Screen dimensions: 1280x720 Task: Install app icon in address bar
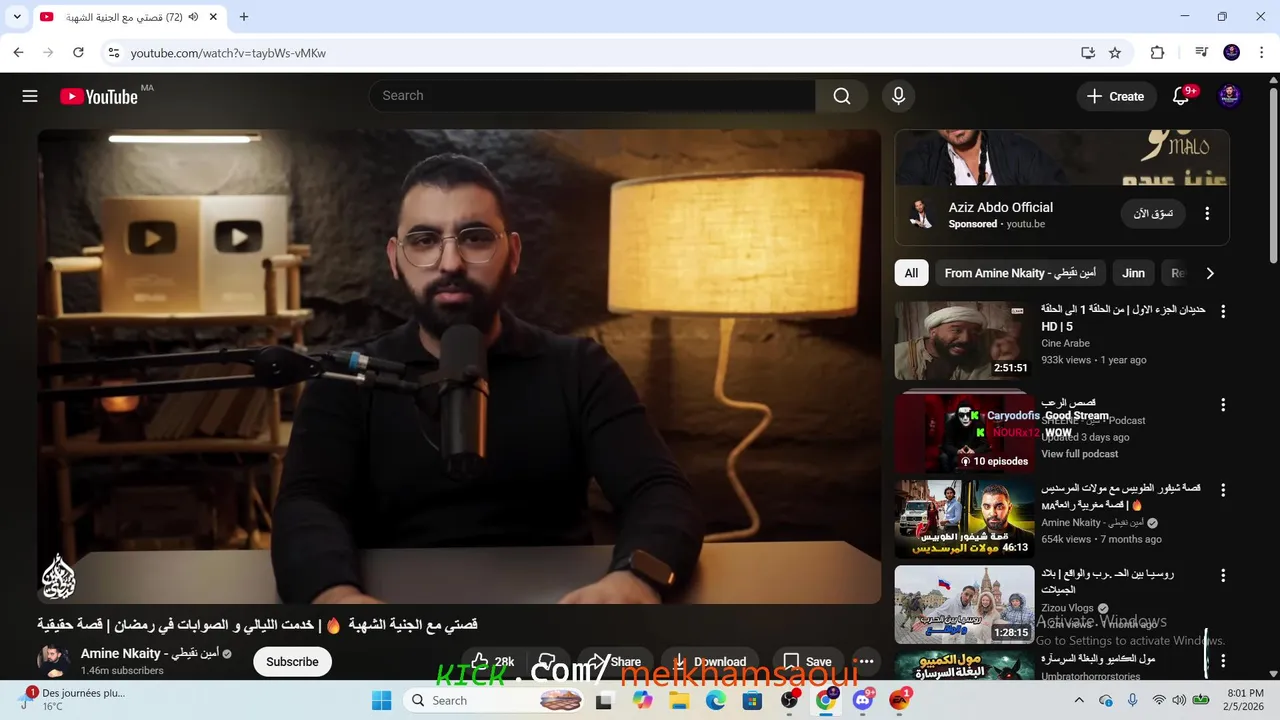tap(1088, 53)
